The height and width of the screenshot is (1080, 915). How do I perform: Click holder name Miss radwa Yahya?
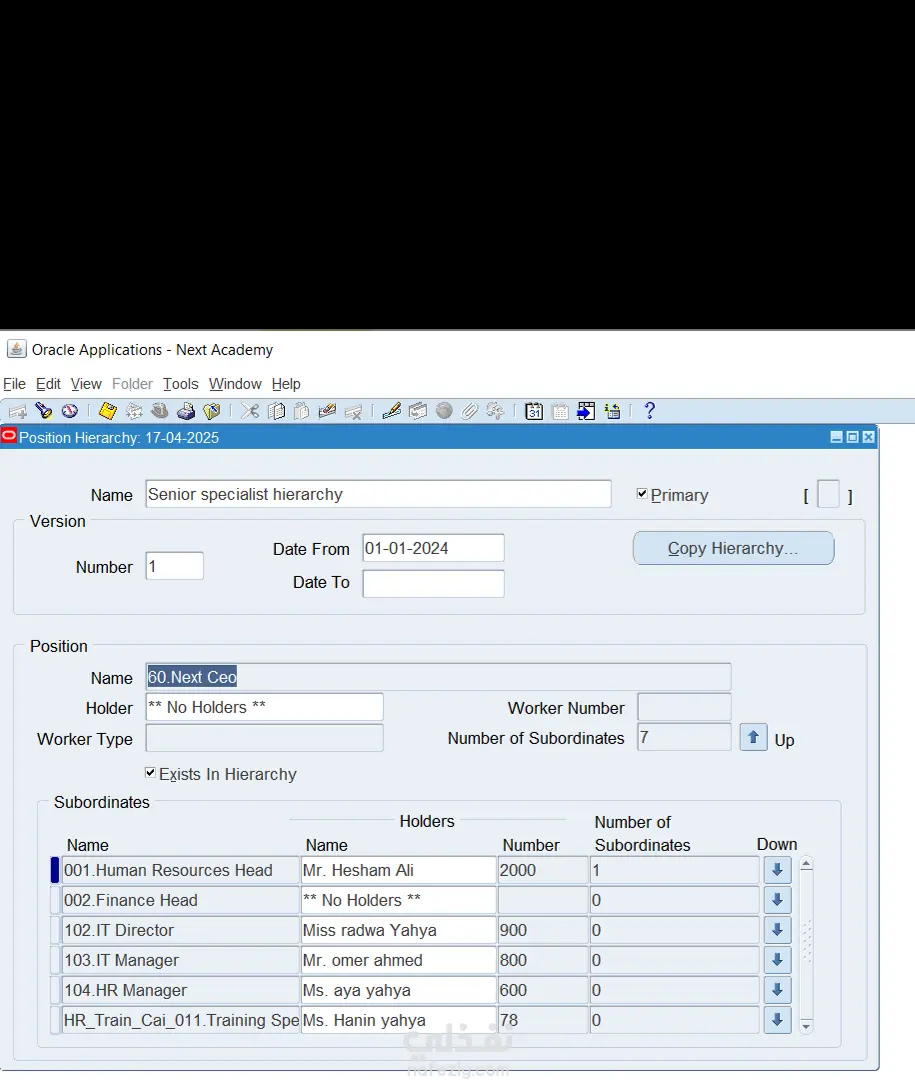pos(398,930)
